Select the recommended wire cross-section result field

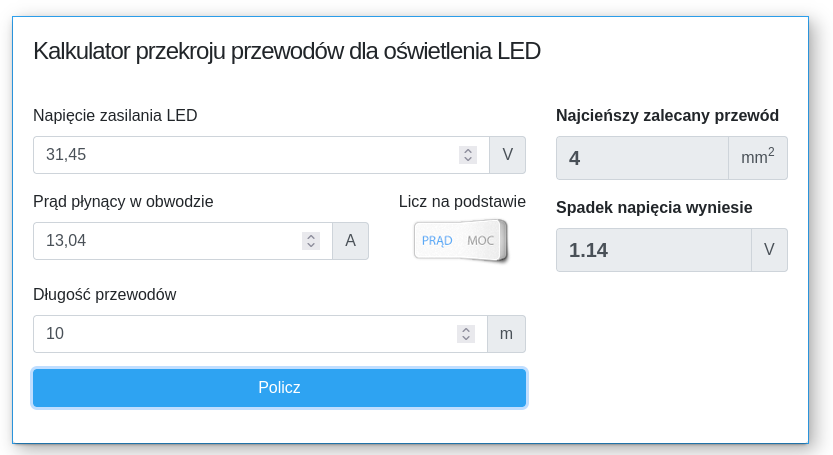[x=642, y=158]
